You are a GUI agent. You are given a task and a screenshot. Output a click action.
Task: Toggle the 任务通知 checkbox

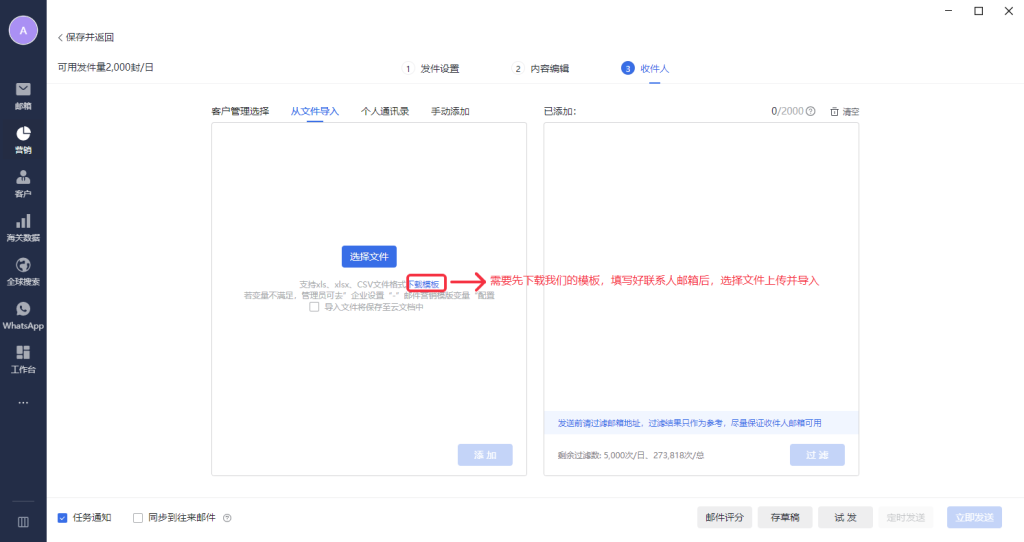click(x=62, y=518)
